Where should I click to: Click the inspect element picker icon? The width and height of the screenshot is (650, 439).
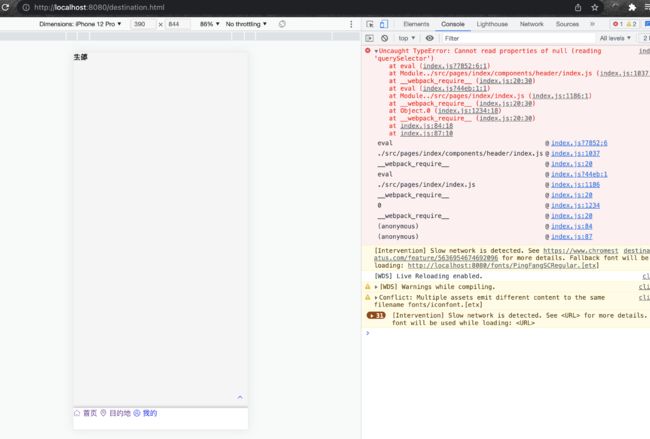coord(370,24)
